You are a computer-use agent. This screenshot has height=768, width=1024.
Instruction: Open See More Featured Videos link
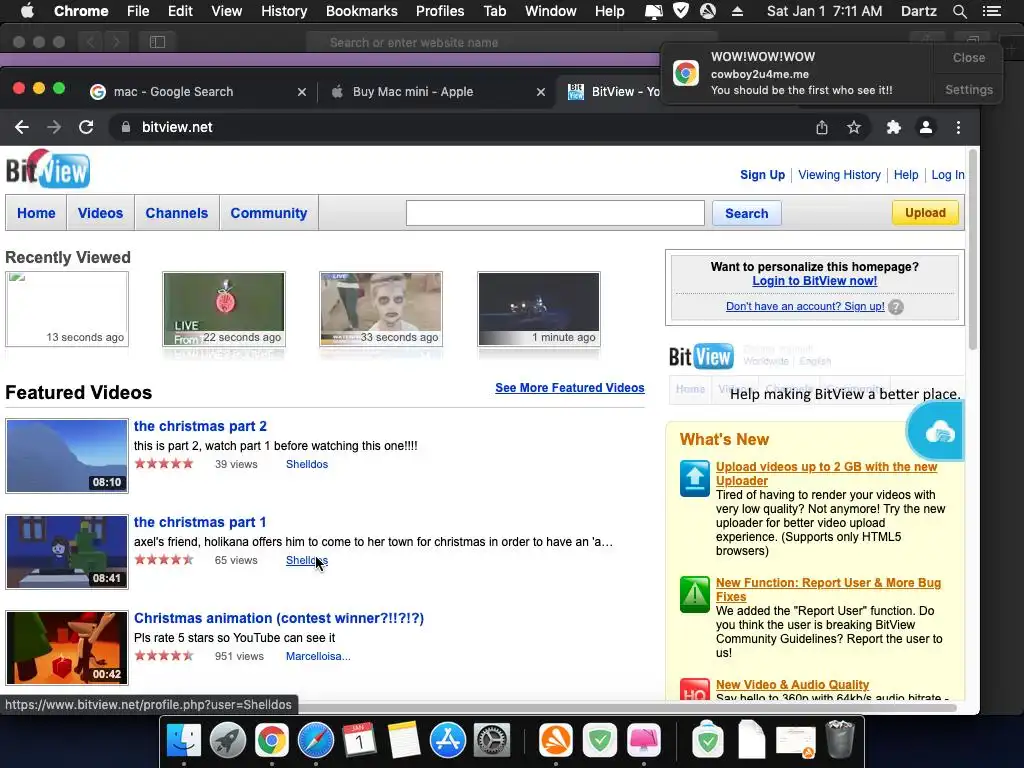click(x=569, y=388)
